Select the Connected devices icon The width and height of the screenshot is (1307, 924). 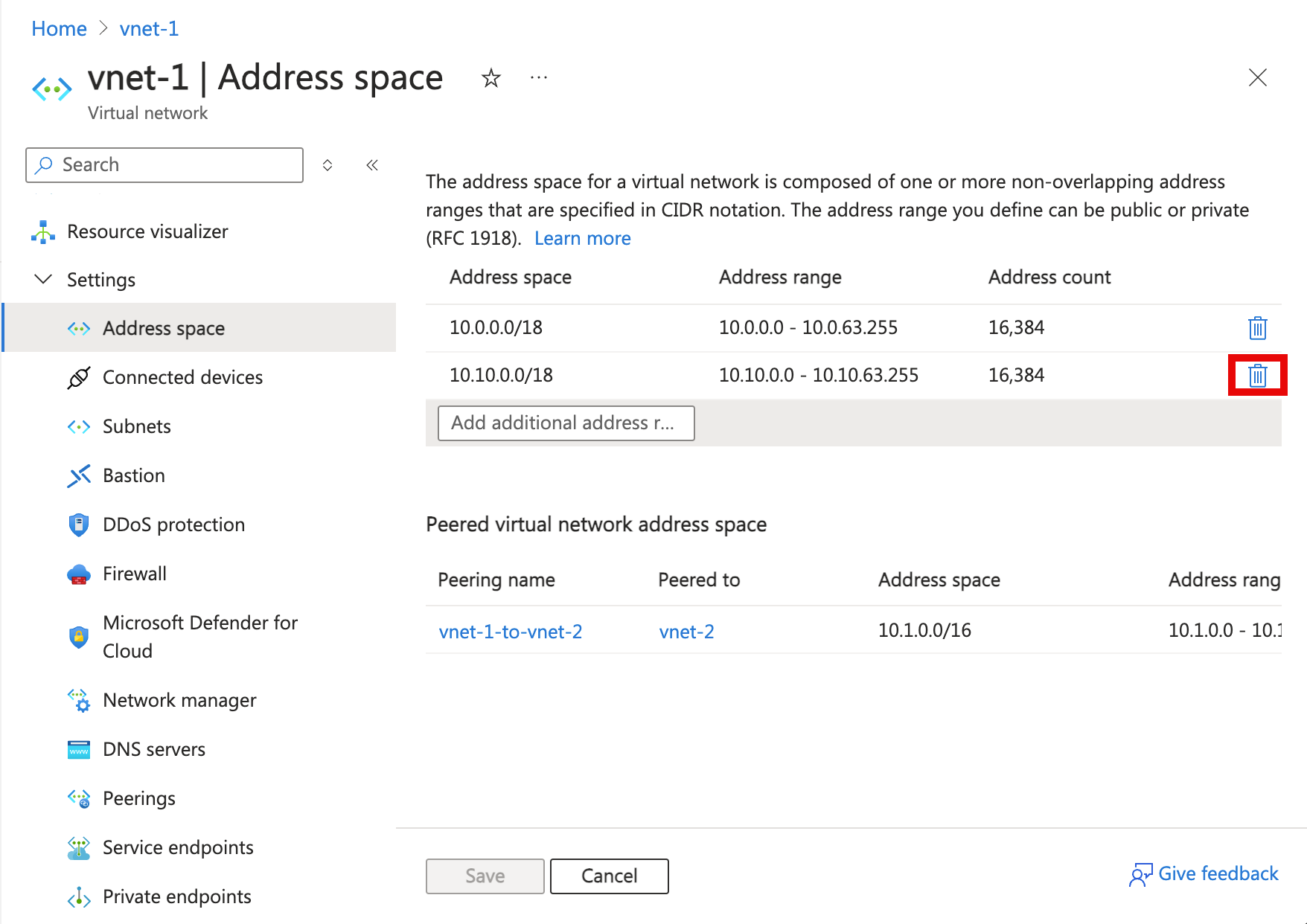click(79, 377)
